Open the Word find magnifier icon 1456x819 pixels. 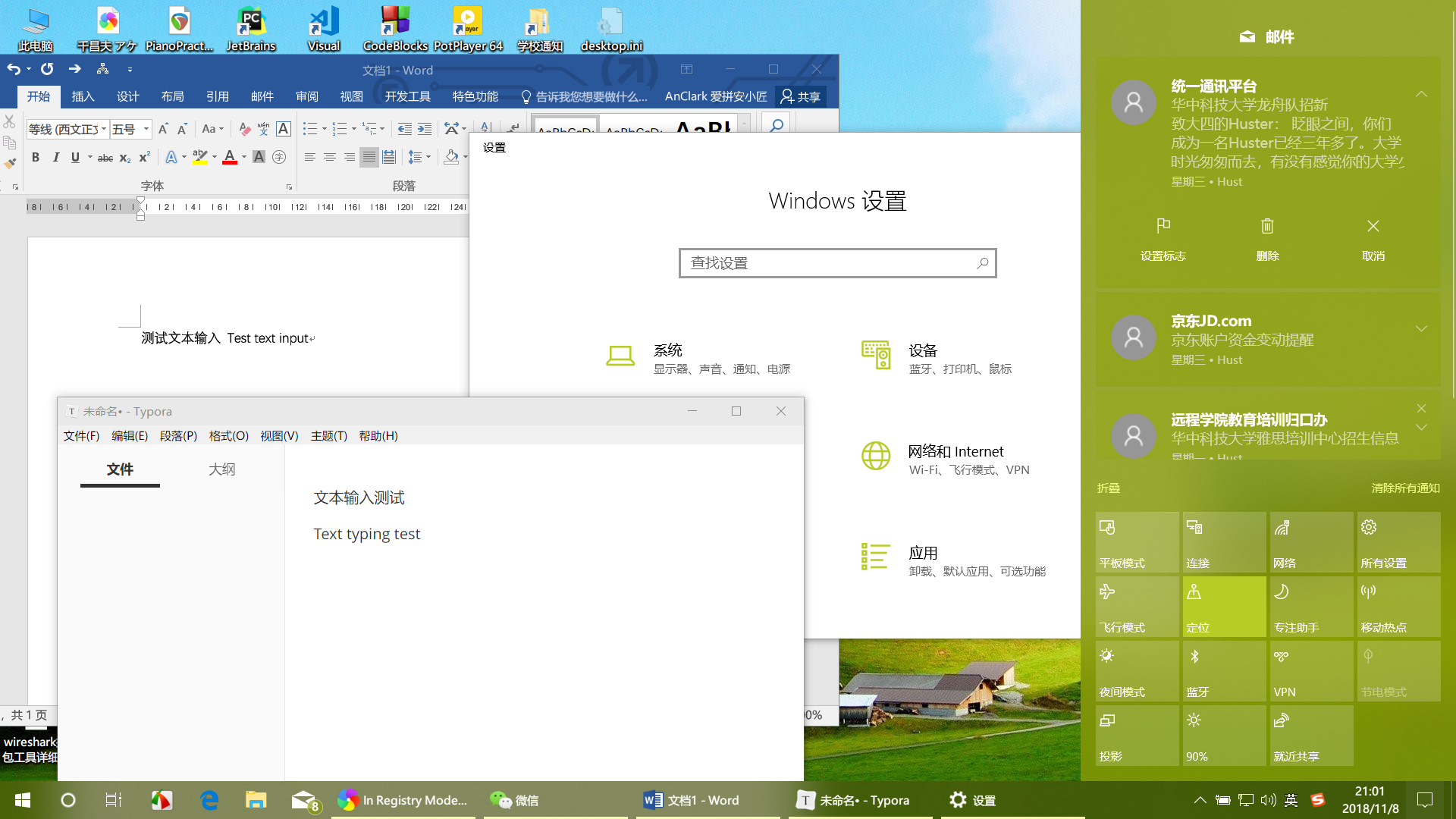pyautogui.click(x=776, y=125)
